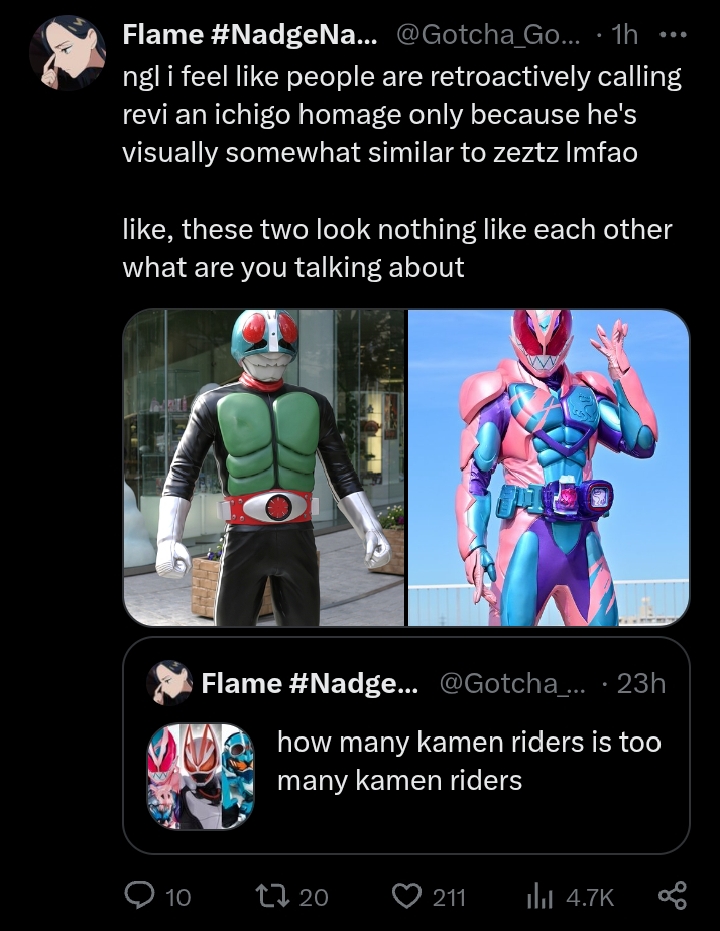This screenshot has height=931, width=720.
Task: Open the pink Revi rider photo
Action: click(x=548, y=467)
